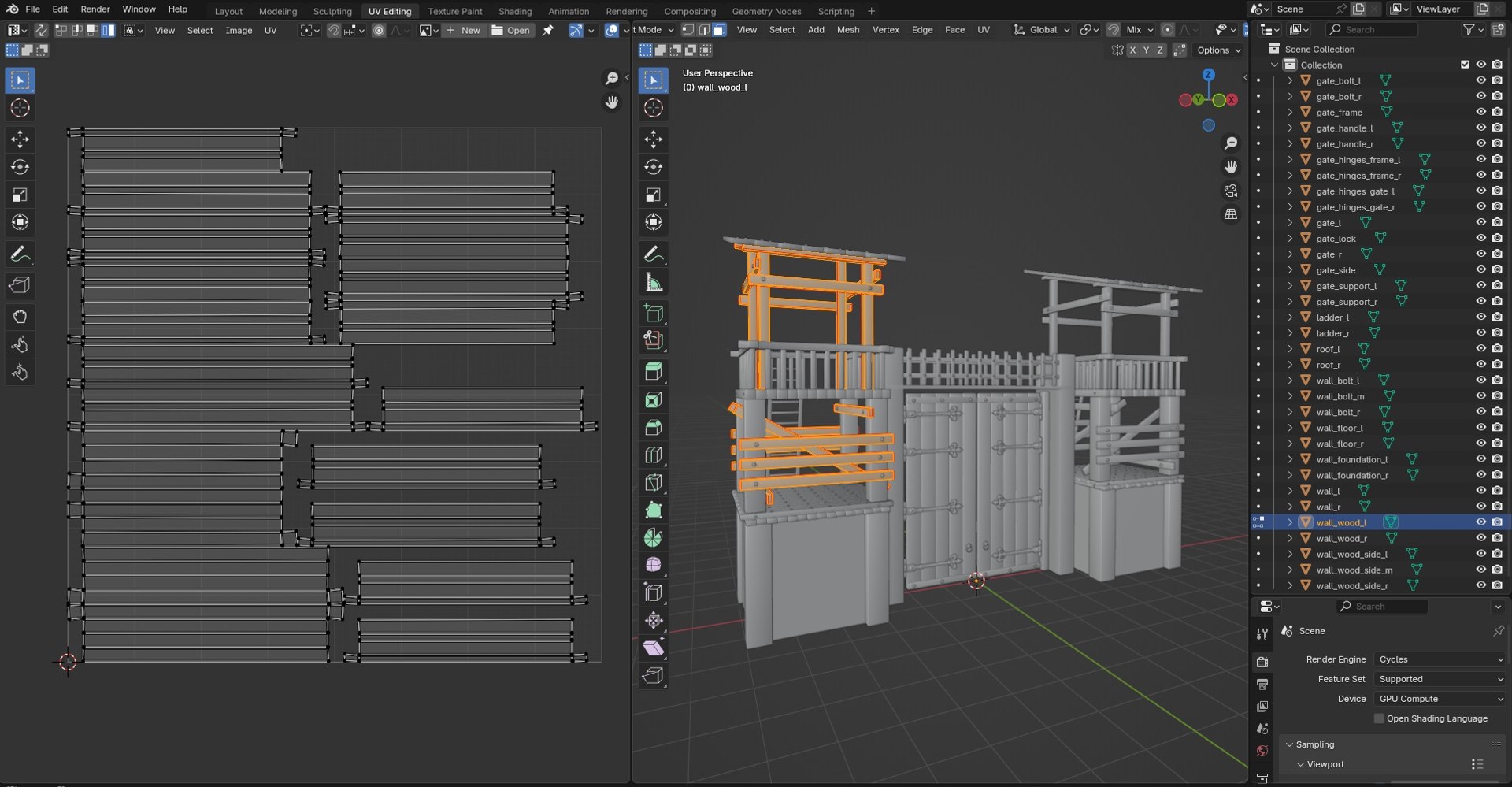The image size is (1512, 787).
Task: Select the Scale tool in 3D viewport
Action: coord(653,195)
